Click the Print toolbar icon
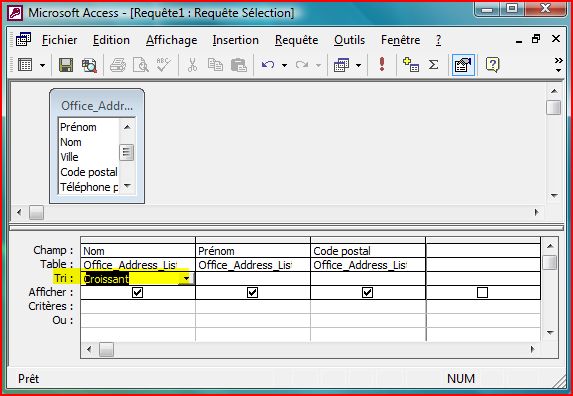 coord(118,65)
